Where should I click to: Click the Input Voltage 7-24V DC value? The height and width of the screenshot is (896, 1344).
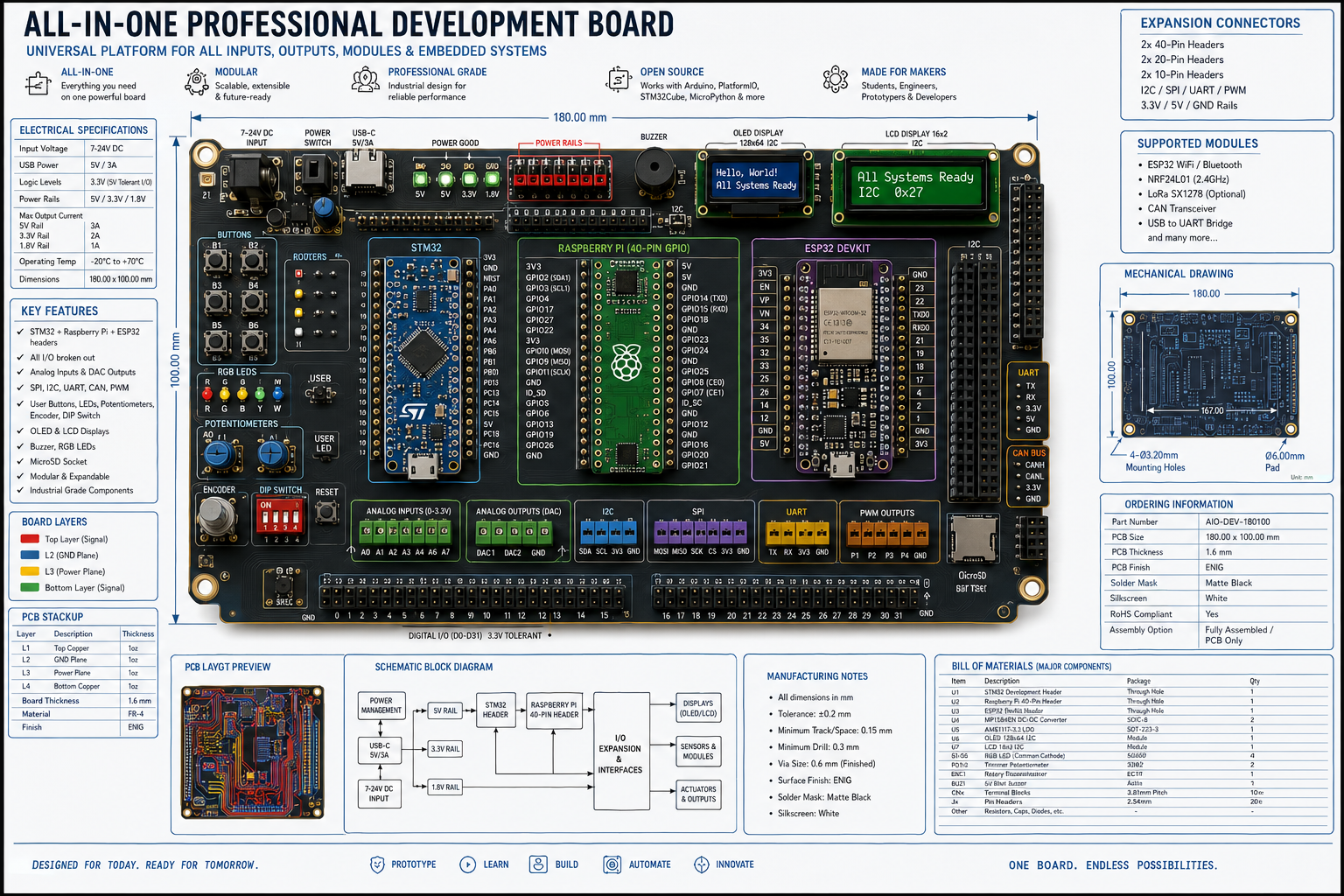pyautogui.click(x=107, y=149)
